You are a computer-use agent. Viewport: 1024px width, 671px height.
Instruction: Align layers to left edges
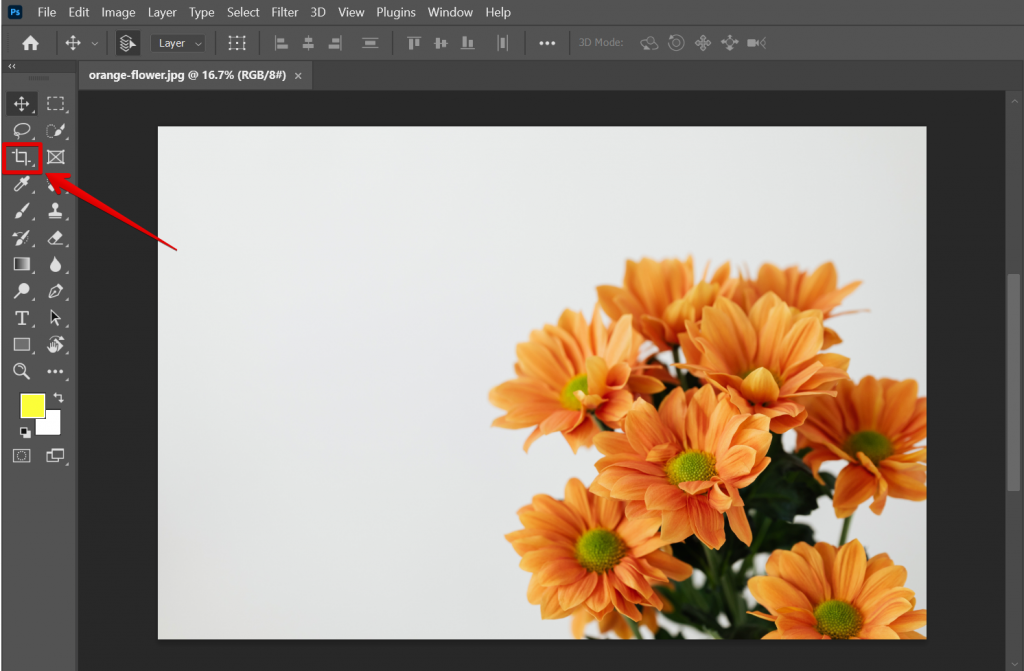point(281,43)
